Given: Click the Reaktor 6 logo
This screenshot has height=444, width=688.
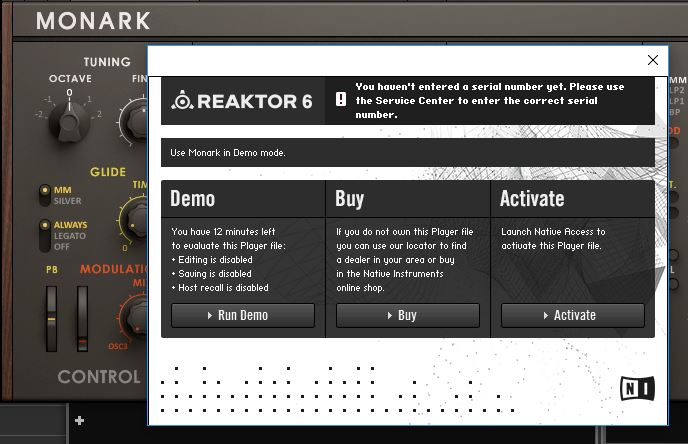Looking at the screenshot, I should (x=242, y=101).
